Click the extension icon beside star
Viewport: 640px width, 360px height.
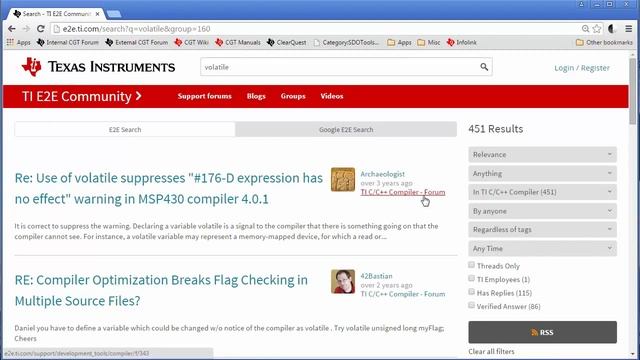(611, 29)
